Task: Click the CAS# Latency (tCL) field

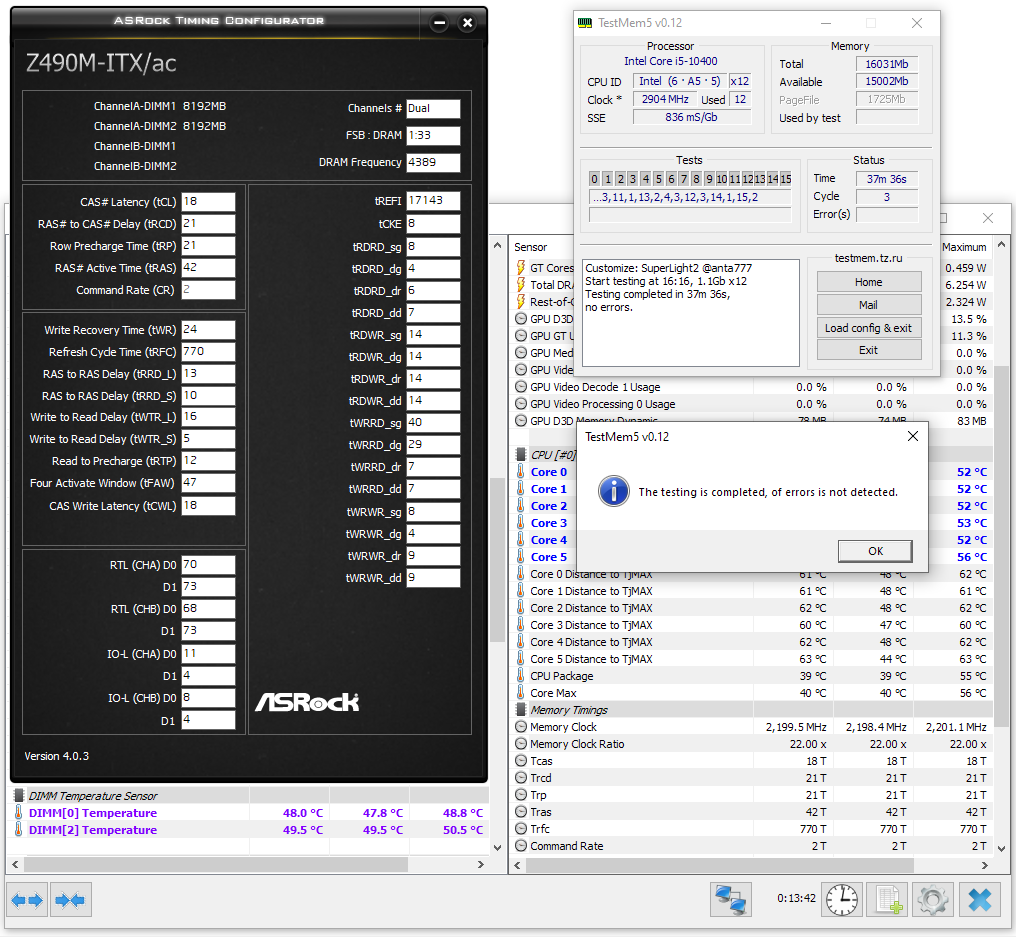Action: (x=208, y=202)
